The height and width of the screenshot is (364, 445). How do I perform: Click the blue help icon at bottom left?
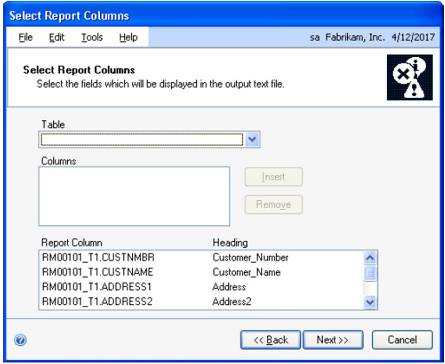[20, 340]
